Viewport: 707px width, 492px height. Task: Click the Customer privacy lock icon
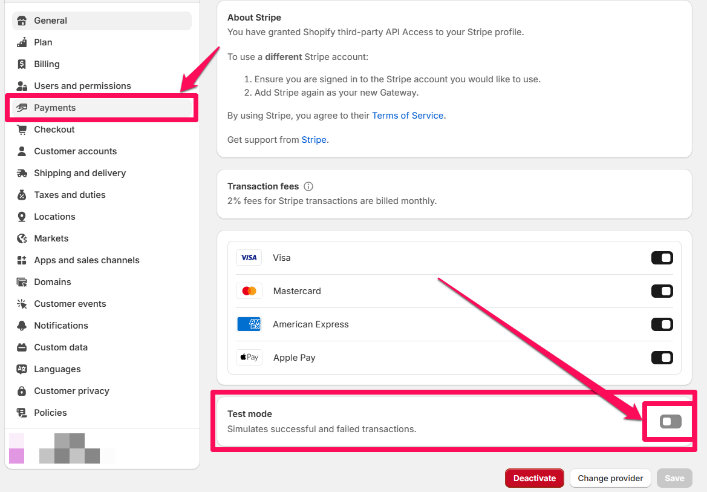click(22, 391)
